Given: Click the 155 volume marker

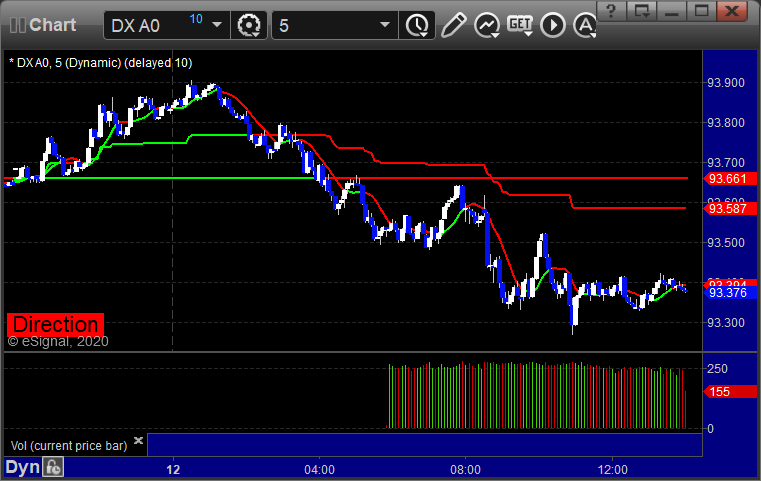Looking at the screenshot, I should pos(729,392).
